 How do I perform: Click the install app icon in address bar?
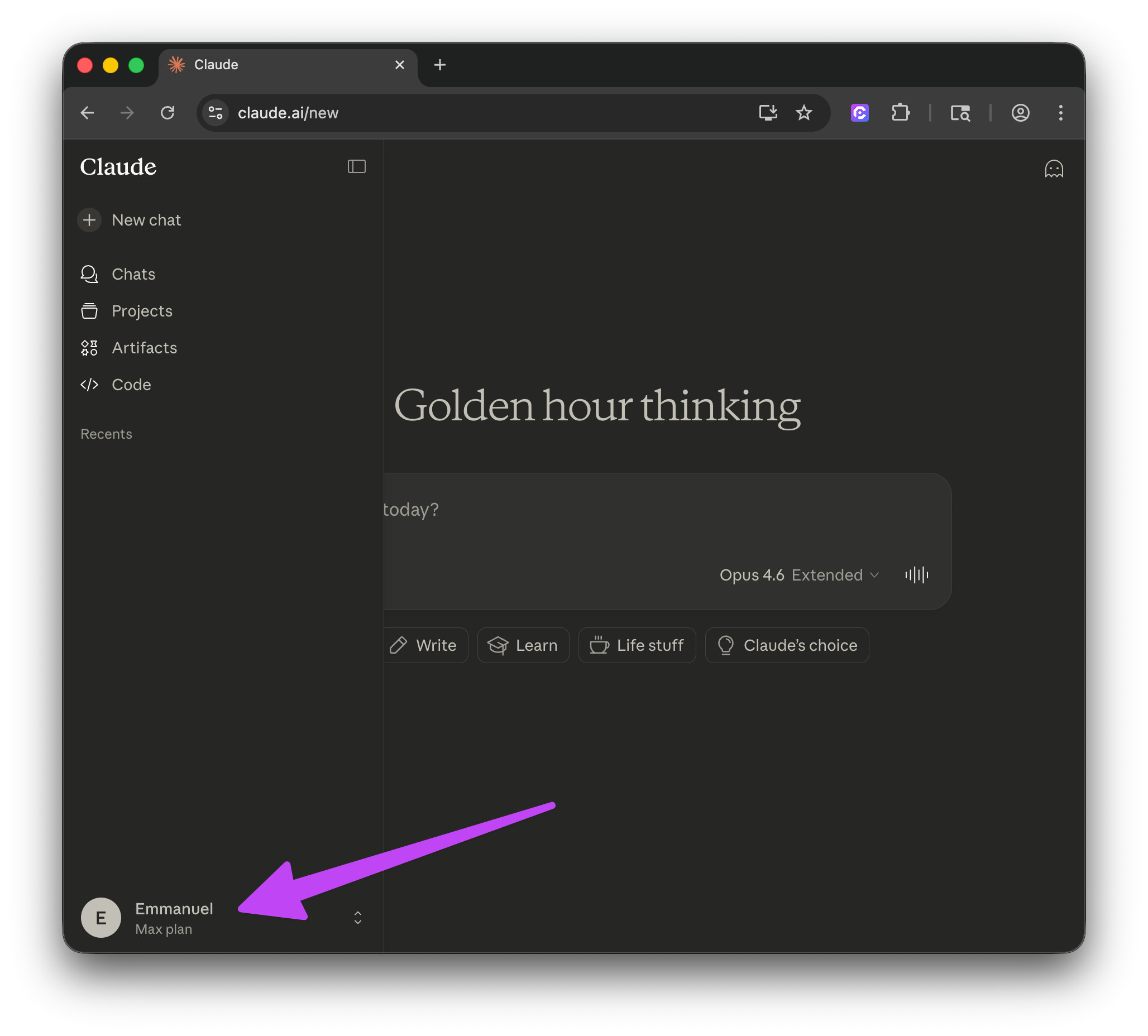(x=768, y=113)
